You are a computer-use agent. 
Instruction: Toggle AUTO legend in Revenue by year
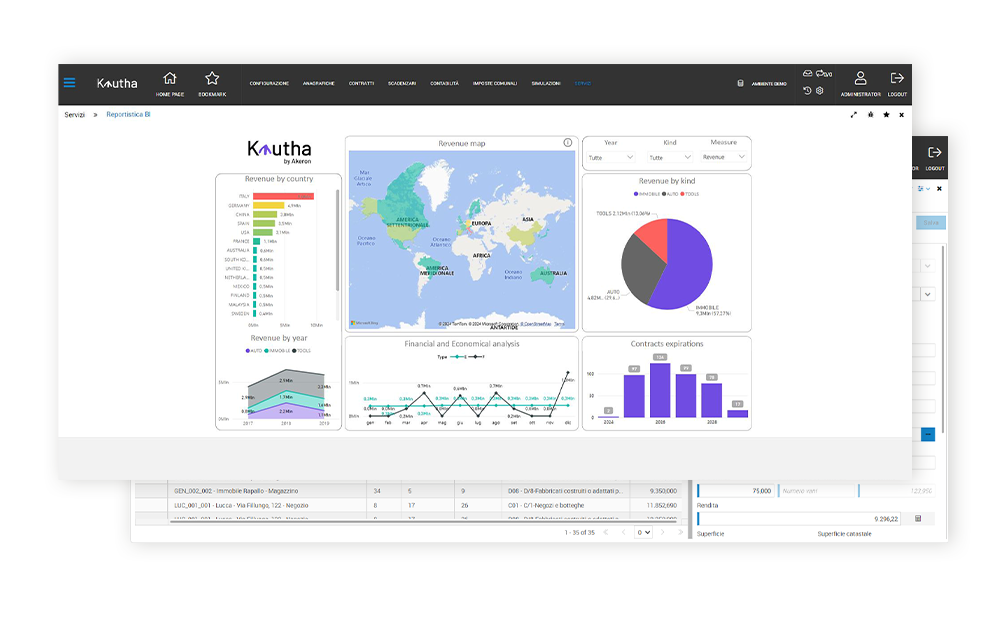click(254, 351)
